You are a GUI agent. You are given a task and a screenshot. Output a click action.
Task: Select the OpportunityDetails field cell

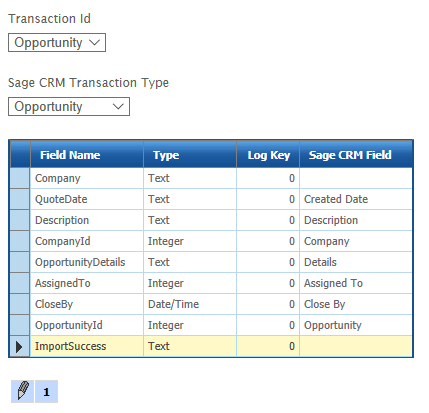click(87, 262)
